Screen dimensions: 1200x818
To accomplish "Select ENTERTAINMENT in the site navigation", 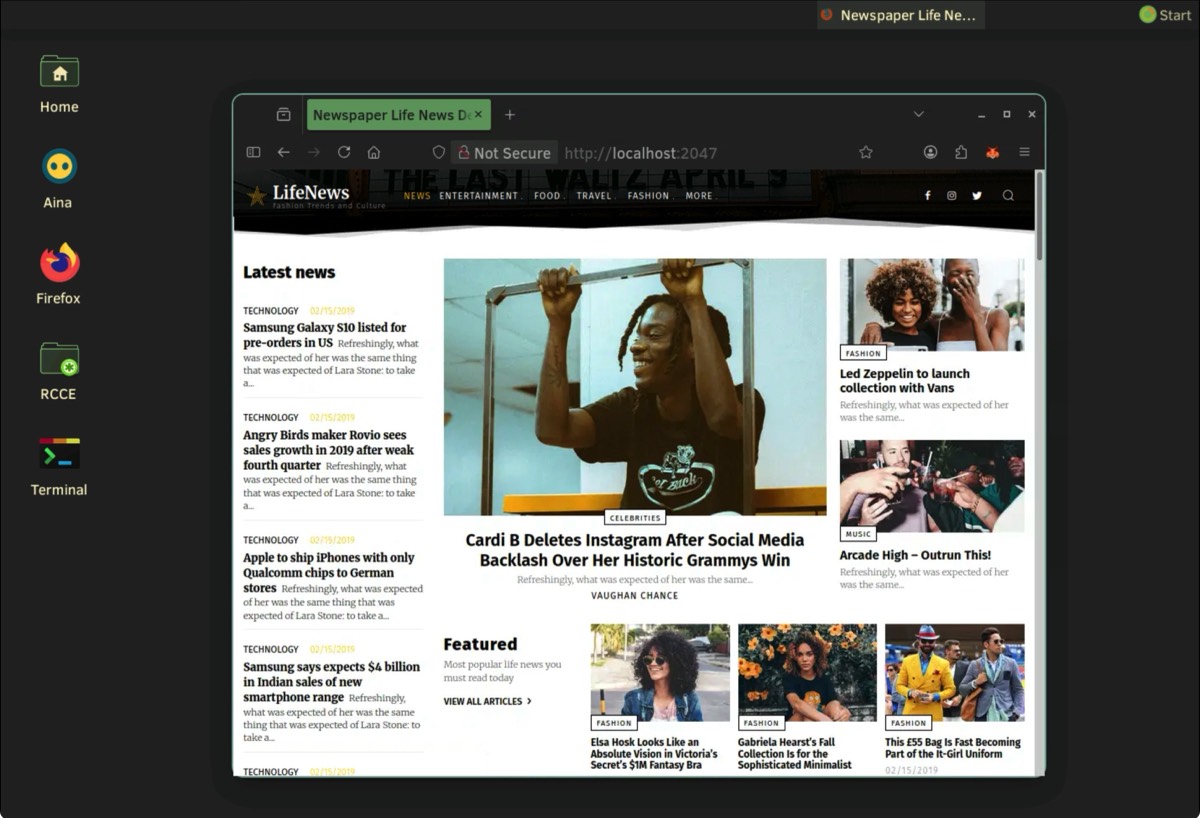I will tap(479, 196).
